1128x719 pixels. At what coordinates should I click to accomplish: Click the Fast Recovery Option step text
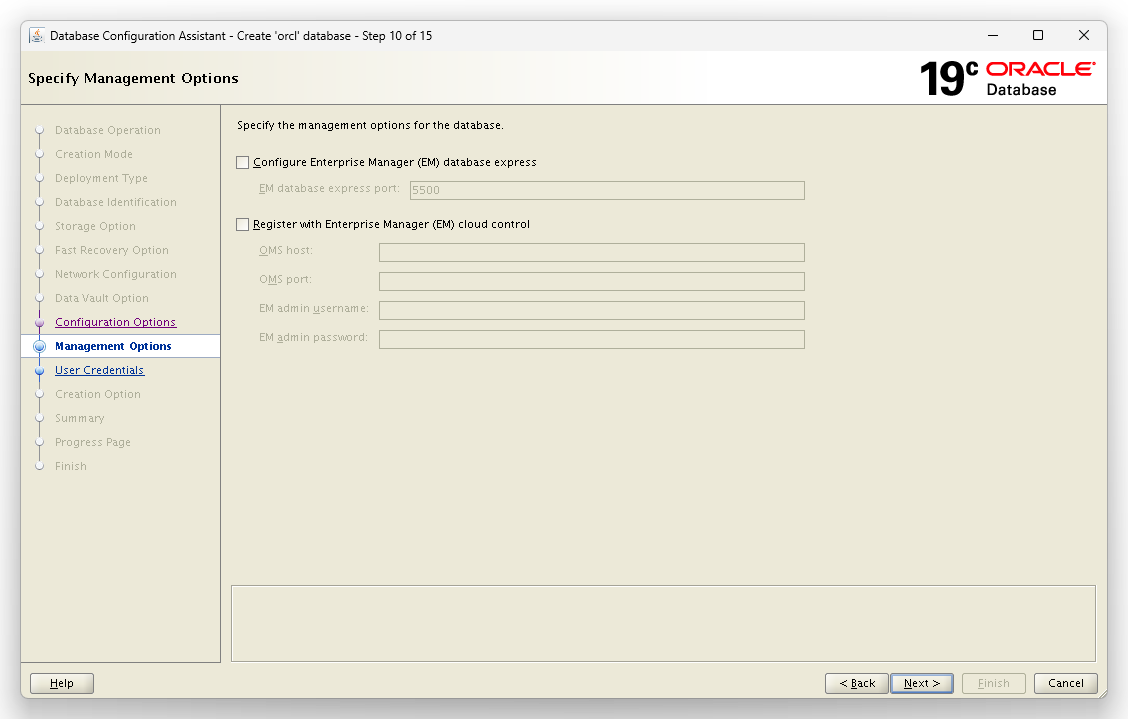tap(112, 250)
